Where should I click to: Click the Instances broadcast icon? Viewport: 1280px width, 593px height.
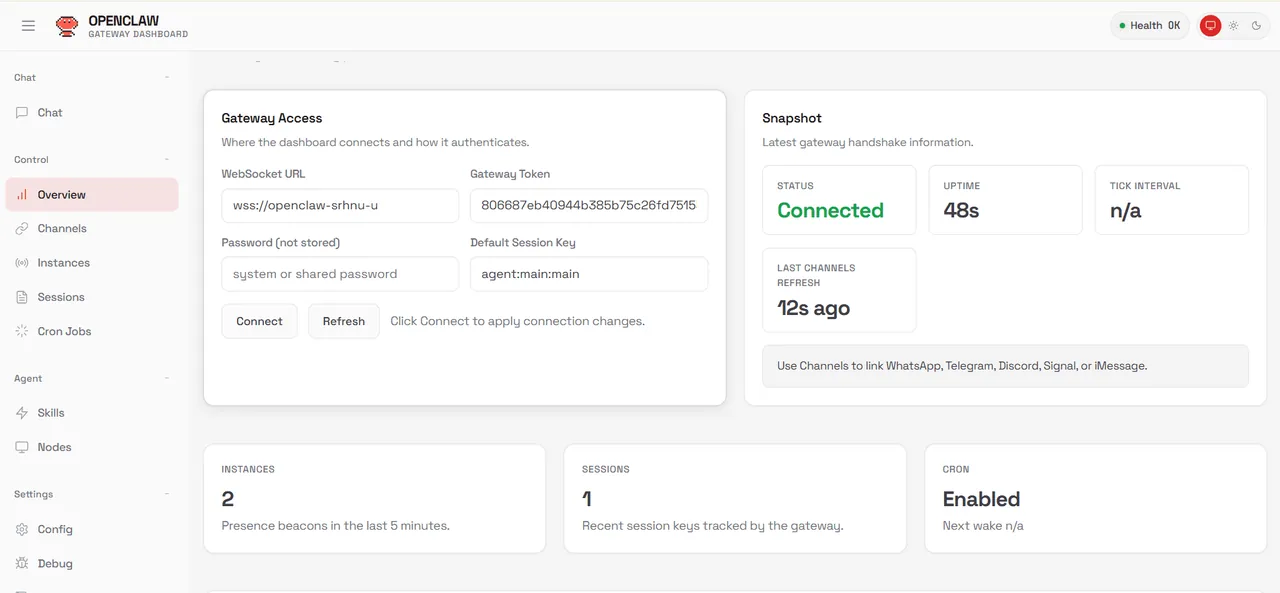pyautogui.click(x=22, y=263)
